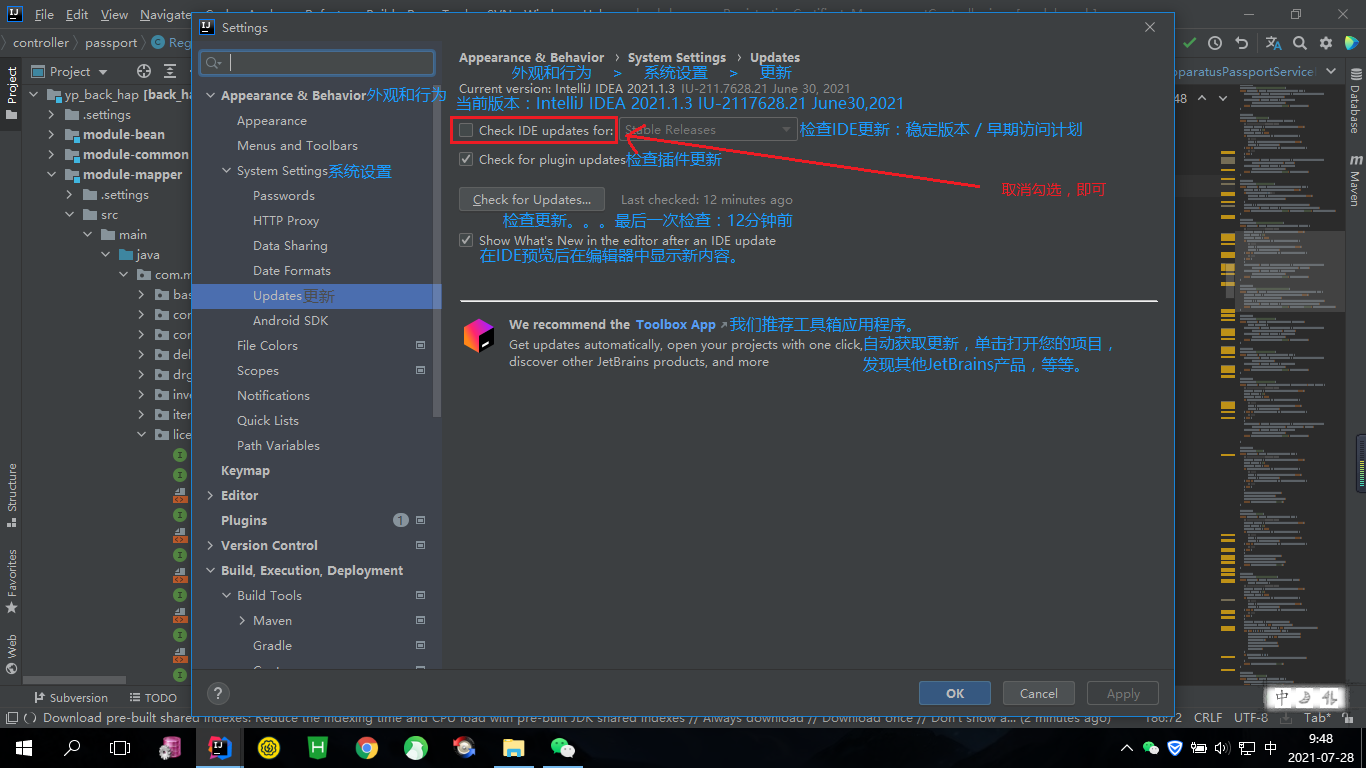Click the help question mark button
Image resolution: width=1366 pixels, height=768 pixels.
click(x=219, y=693)
